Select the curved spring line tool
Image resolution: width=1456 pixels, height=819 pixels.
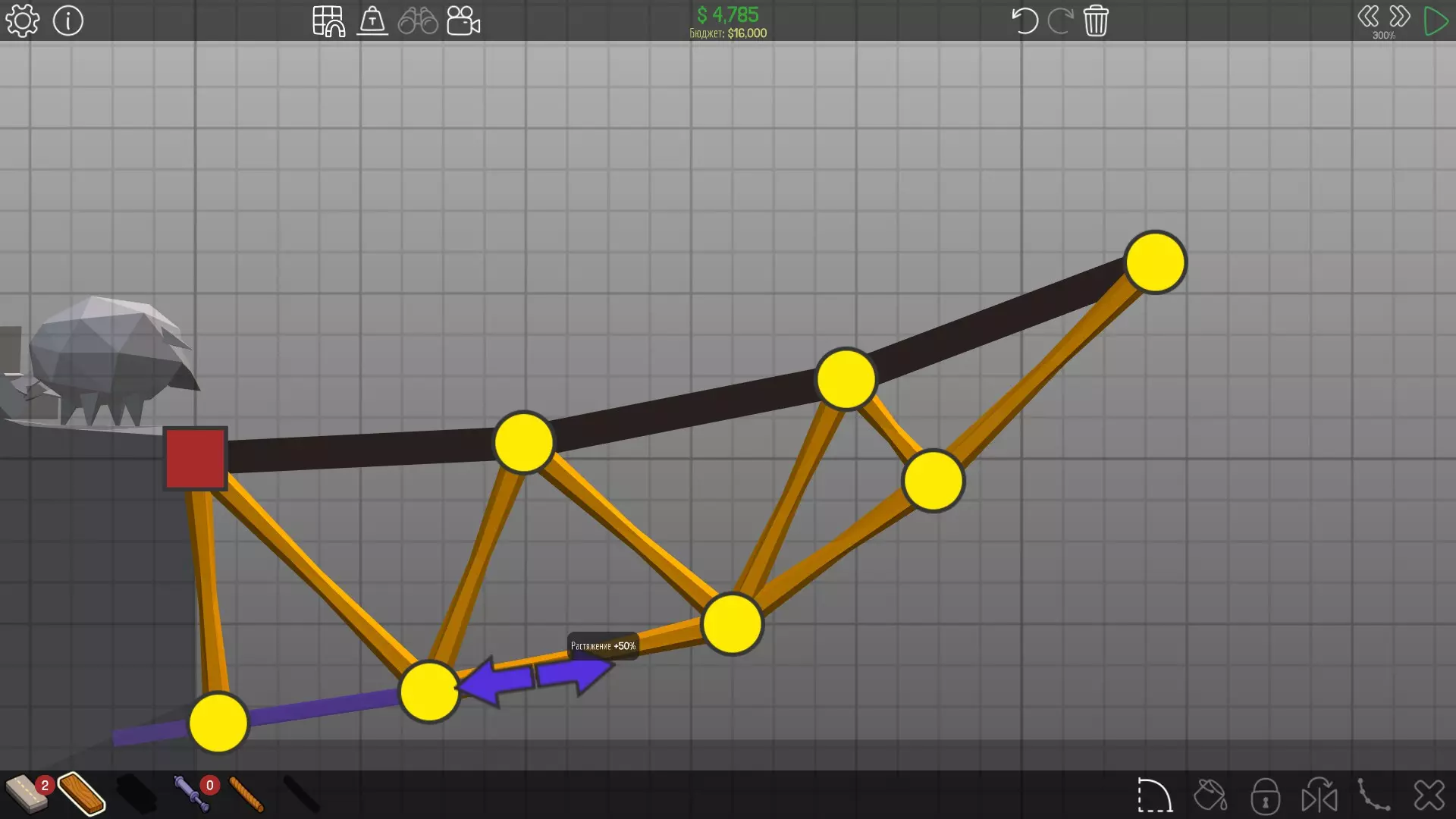tap(1373, 795)
